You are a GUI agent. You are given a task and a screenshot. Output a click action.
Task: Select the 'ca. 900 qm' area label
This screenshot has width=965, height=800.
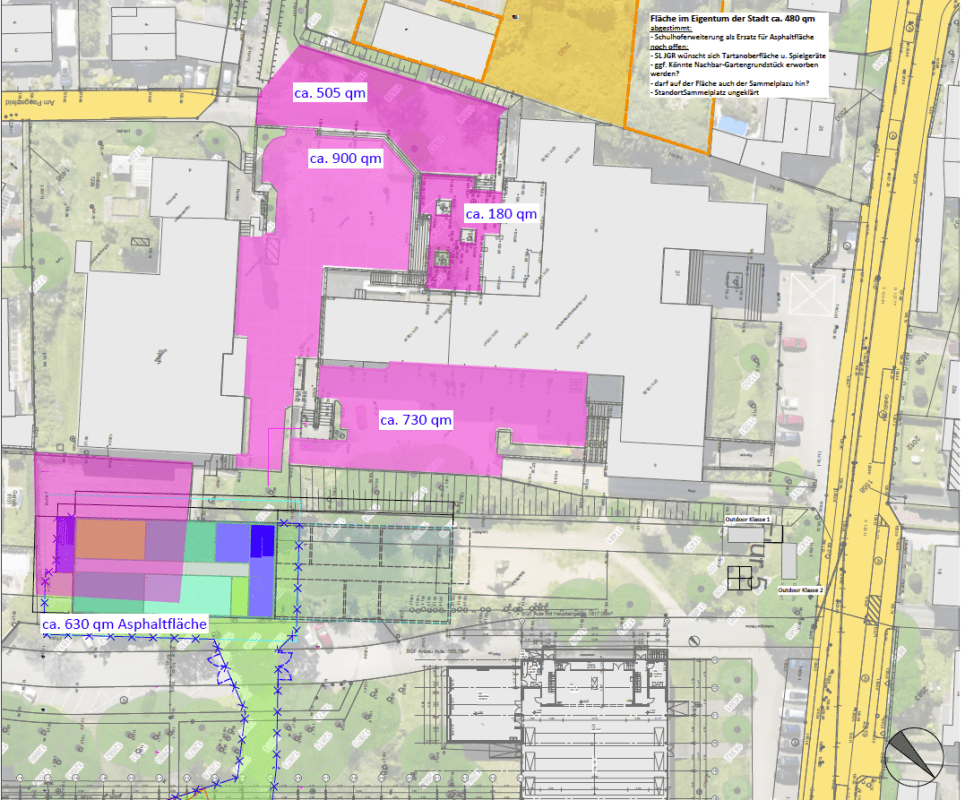tap(345, 158)
